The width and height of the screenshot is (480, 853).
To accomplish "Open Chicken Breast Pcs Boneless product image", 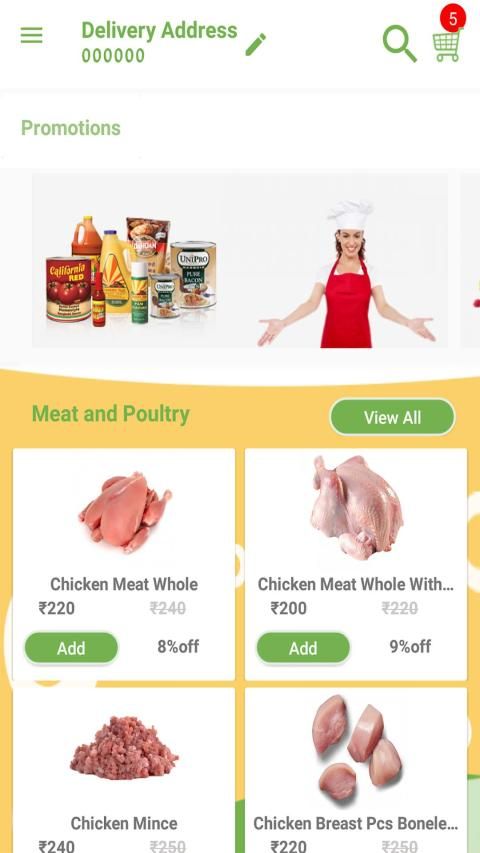I will (x=356, y=748).
